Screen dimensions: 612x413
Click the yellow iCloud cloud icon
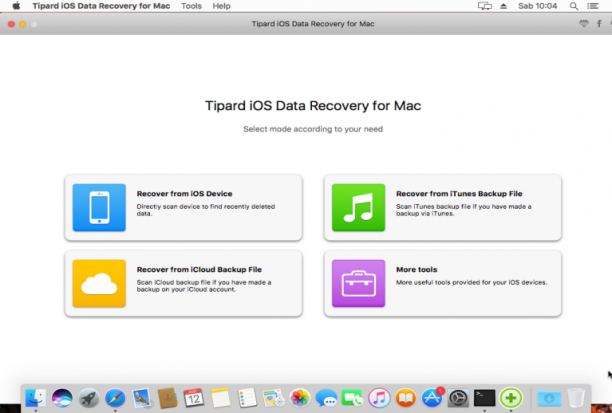(x=99, y=283)
